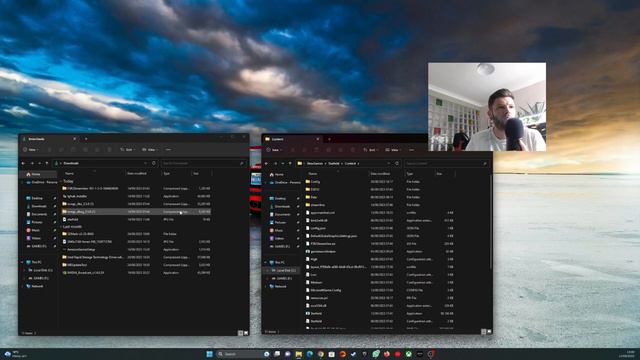Viewport: 640px width, 360px height.
Task: Go back in the Content window
Action: tap(267, 163)
